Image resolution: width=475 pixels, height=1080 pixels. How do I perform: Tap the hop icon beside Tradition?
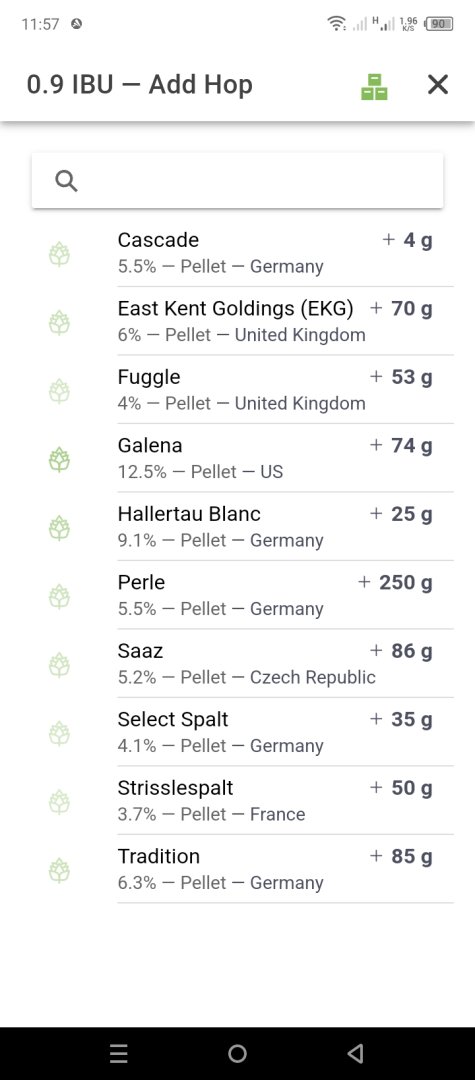pyautogui.click(x=59, y=871)
